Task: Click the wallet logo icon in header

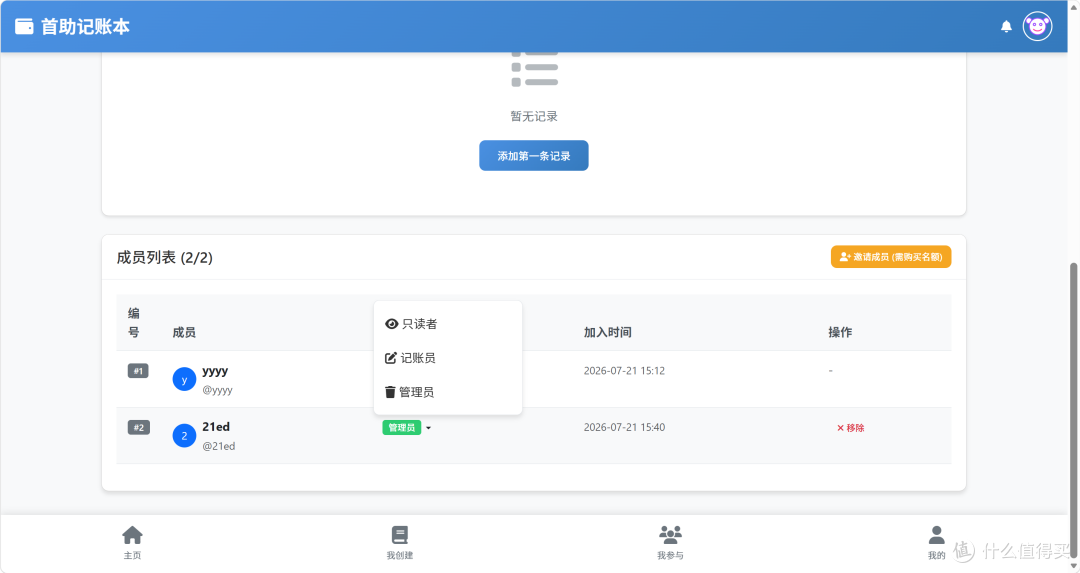Action: tap(24, 27)
